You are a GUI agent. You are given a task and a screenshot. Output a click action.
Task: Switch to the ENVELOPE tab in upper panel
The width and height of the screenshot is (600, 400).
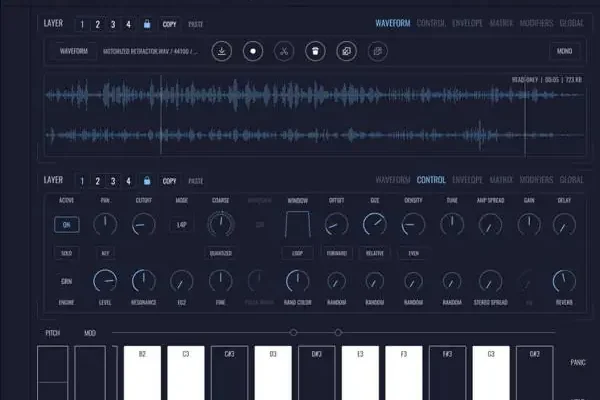point(468,22)
